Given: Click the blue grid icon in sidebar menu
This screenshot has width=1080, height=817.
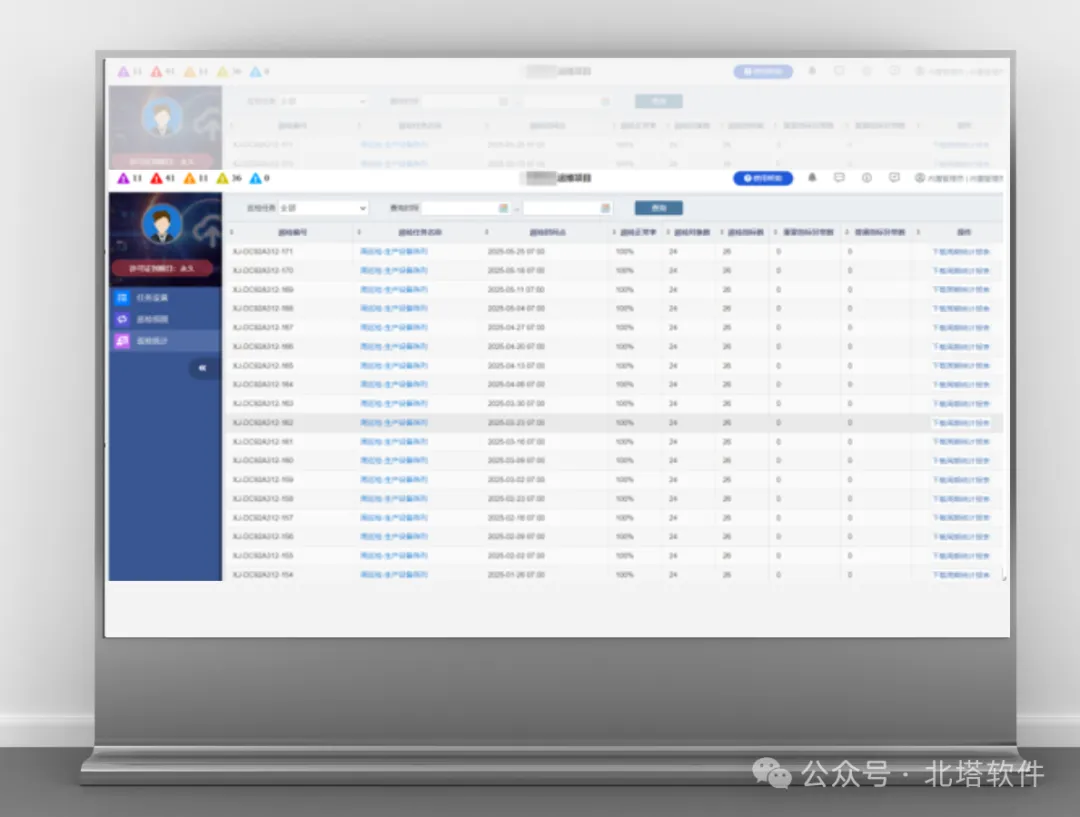Looking at the screenshot, I should pos(122,298).
